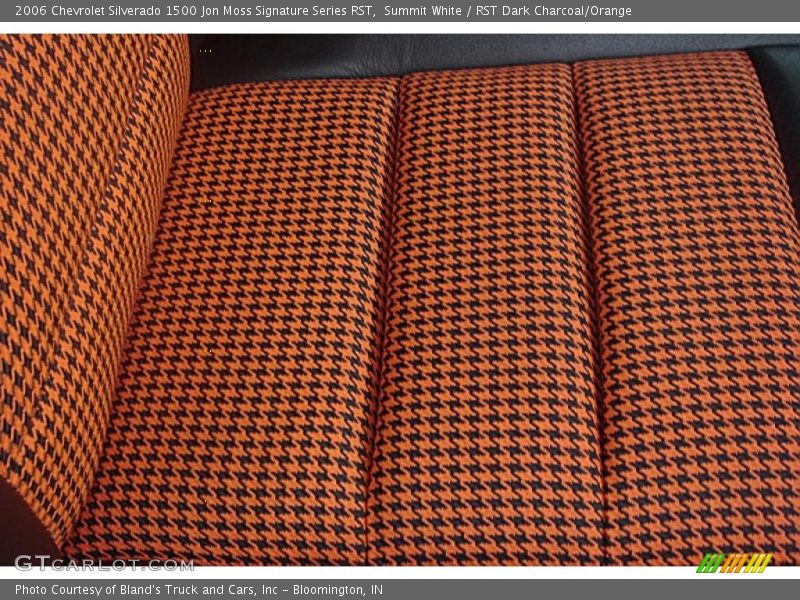Screen dimensions: 800x600
Task: Click the right houndstooth seat cushion panel
Action: [690, 300]
